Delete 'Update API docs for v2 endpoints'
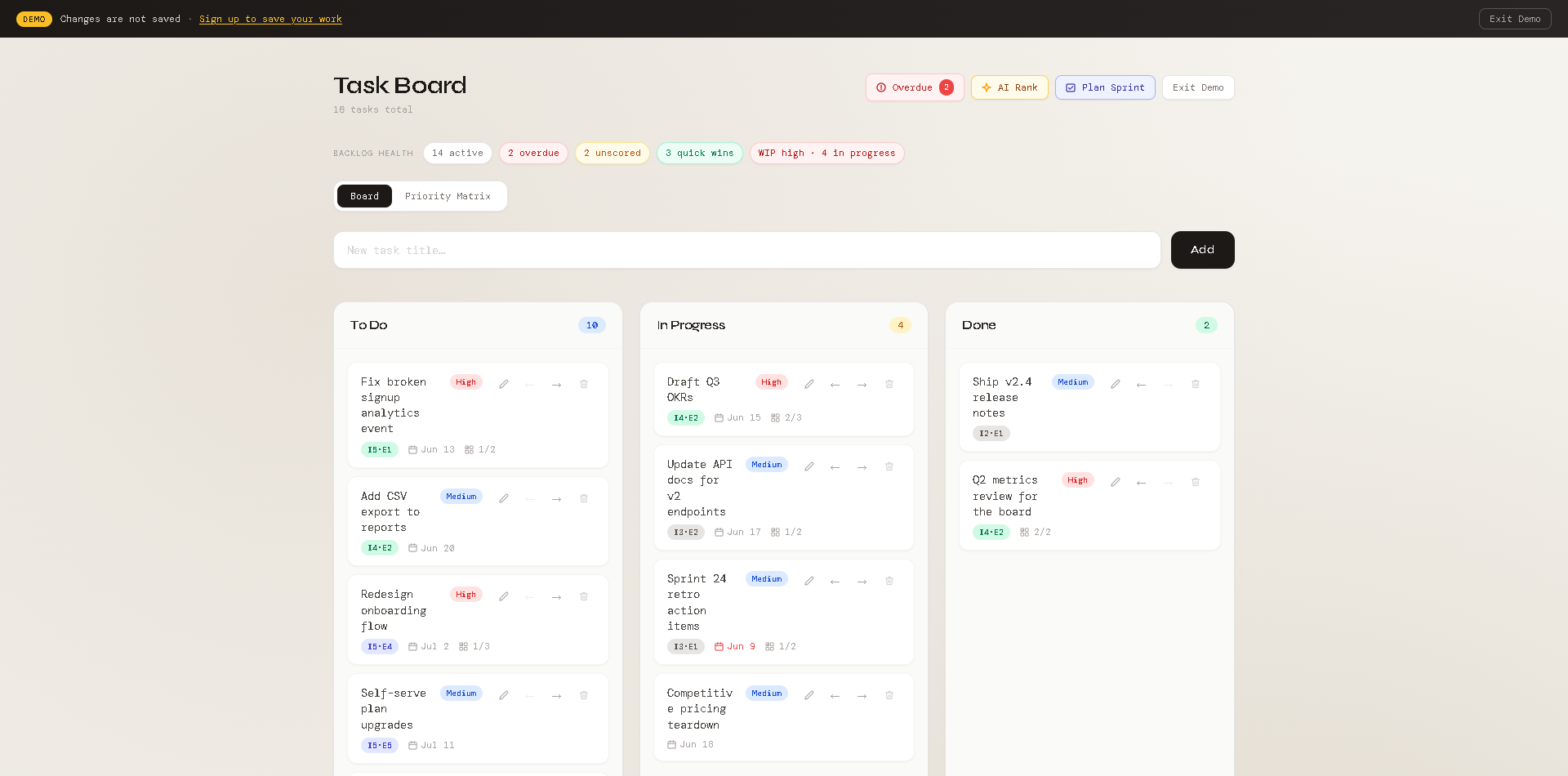The image size is (1568, 776). pyautogui.click(x=889, y=466)
